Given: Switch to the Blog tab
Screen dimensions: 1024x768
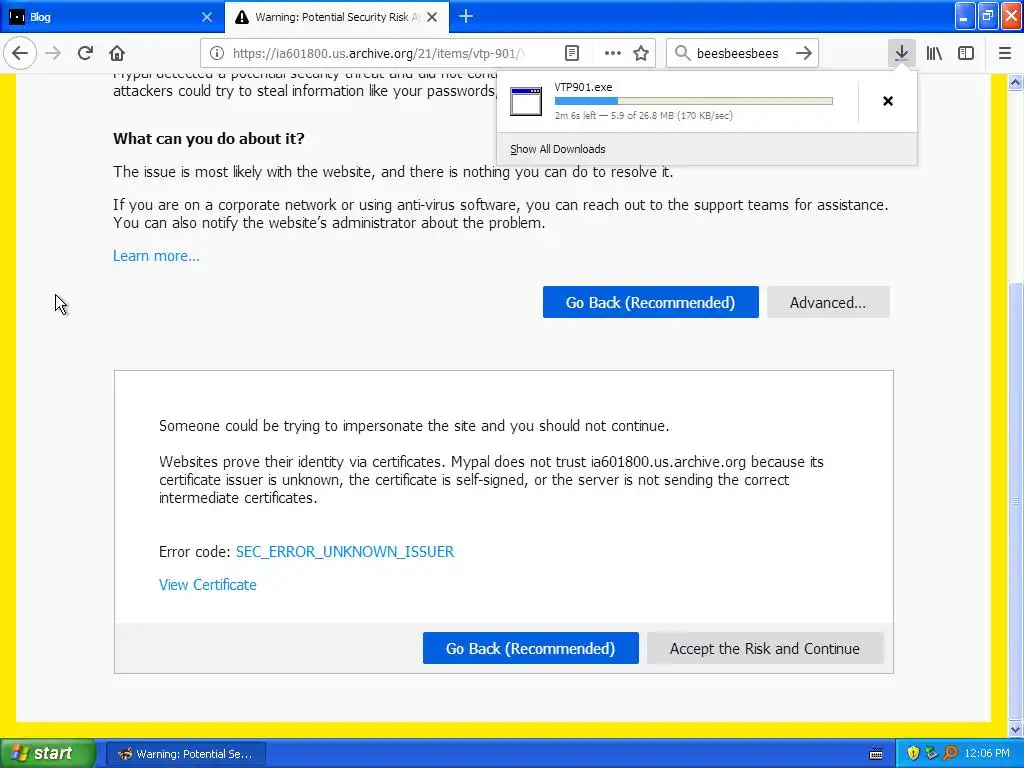Looking at the screenshot, I should coord(112,17).
